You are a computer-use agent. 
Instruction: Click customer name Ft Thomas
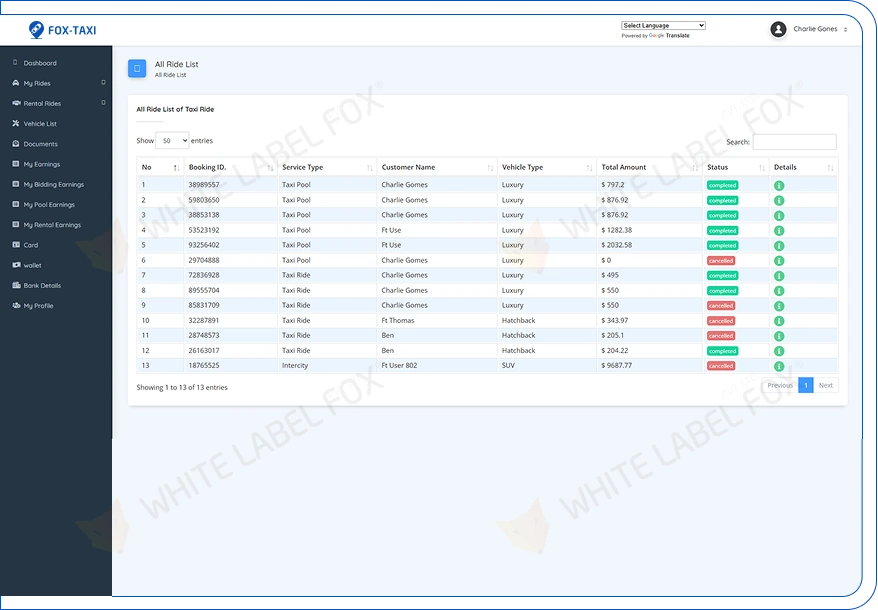[398, 320]
